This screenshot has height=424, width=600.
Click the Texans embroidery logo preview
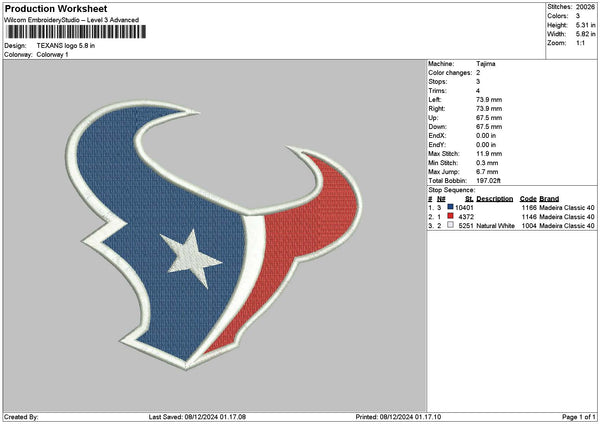tap(214, 235)
